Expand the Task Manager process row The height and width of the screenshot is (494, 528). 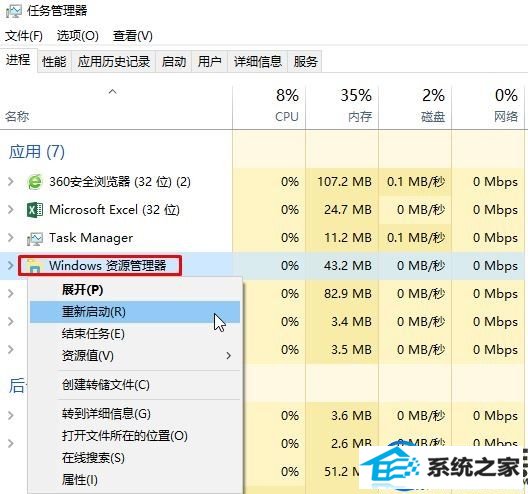click(x=11, y=238)
